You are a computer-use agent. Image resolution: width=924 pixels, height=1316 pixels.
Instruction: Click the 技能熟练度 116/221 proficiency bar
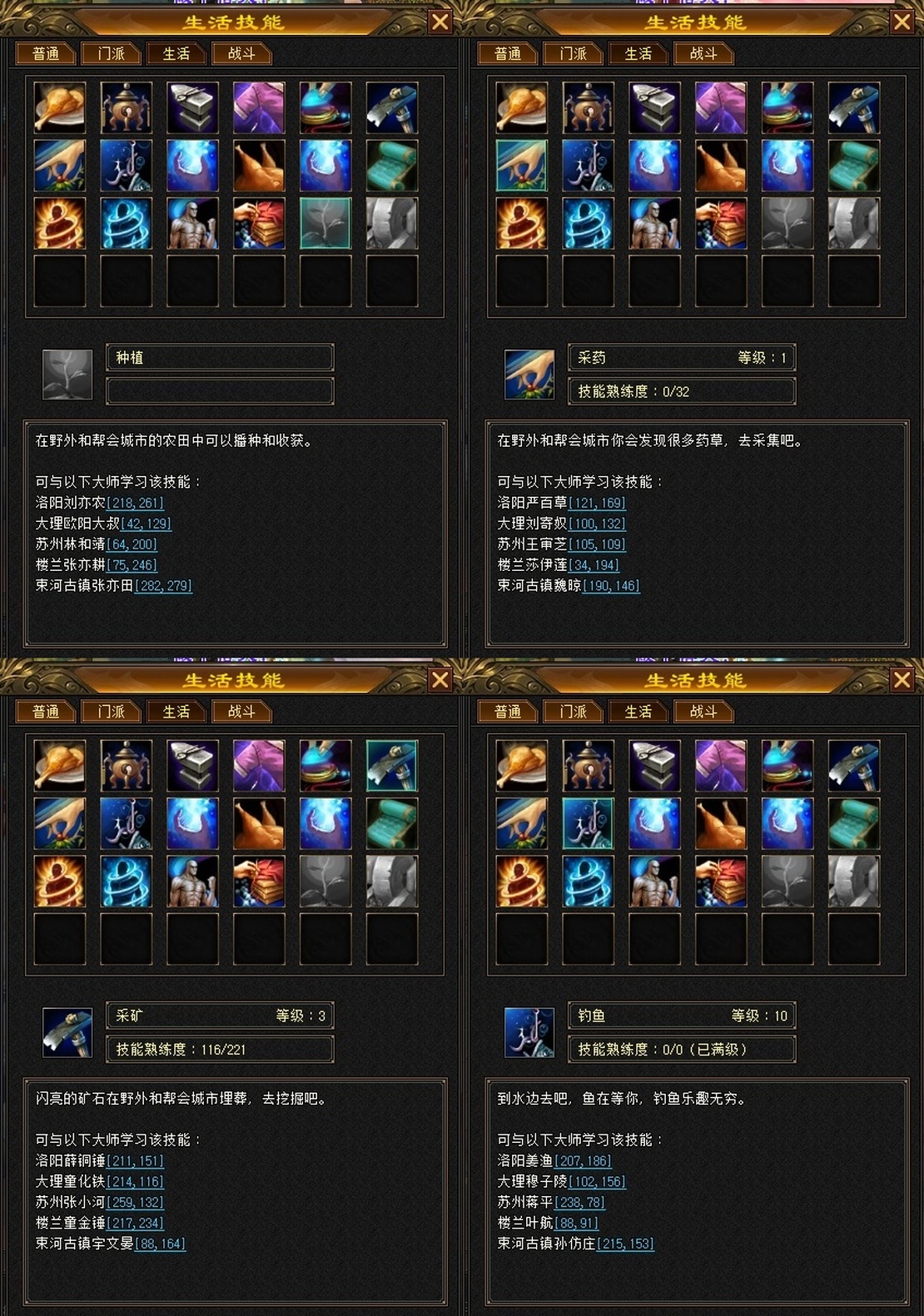click(221, 1050)
